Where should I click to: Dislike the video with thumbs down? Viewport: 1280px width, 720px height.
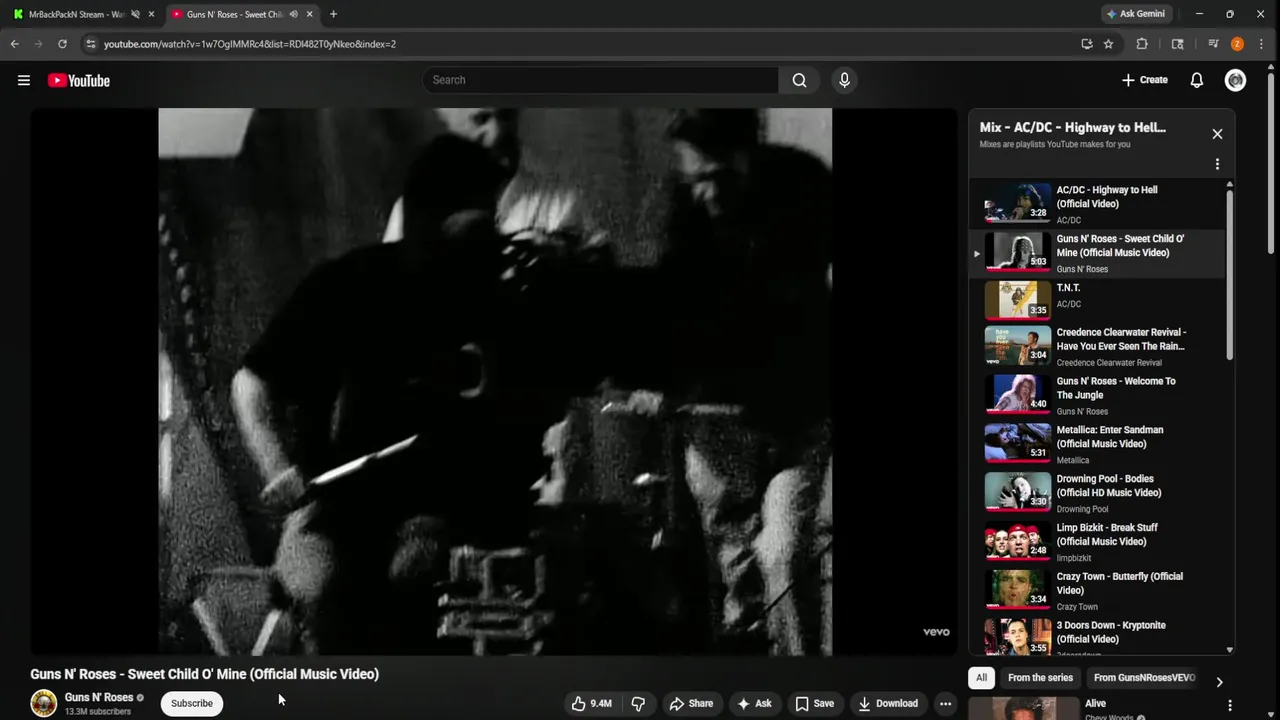tap(638, 703)
